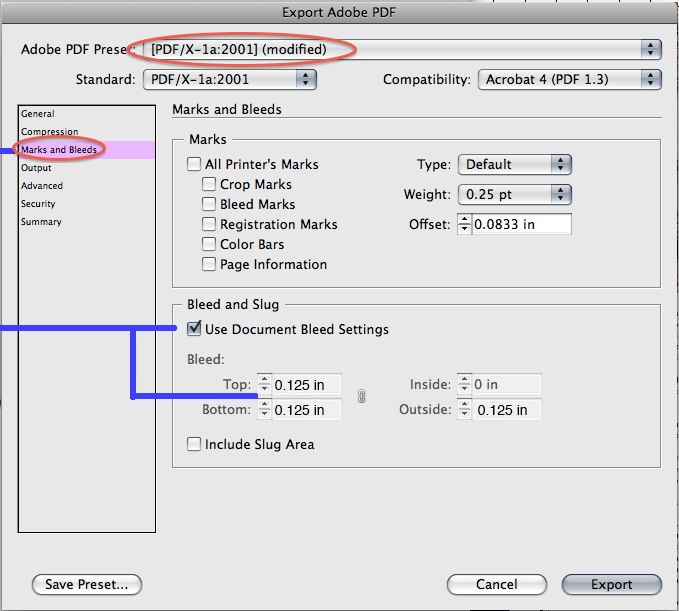
Task: Select Compression in the left panel list
Action: click(x=50, y=132)
